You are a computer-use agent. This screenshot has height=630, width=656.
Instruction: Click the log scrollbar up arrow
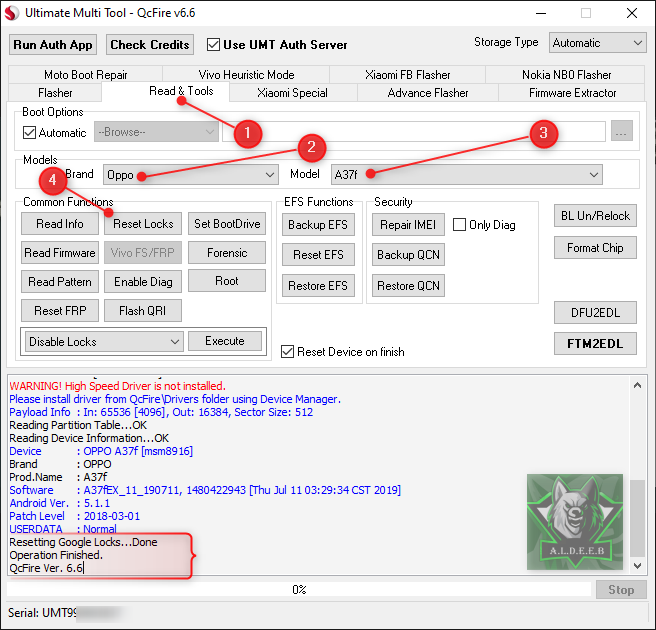[x=637, y=385]
